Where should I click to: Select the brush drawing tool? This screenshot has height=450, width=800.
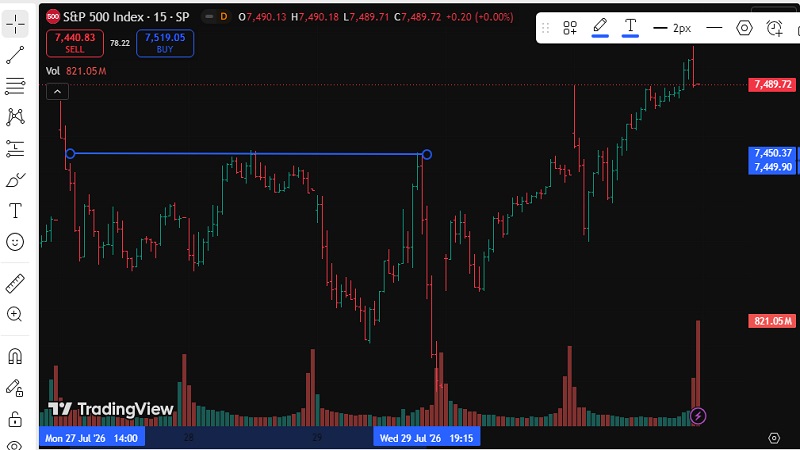(15, 180)
